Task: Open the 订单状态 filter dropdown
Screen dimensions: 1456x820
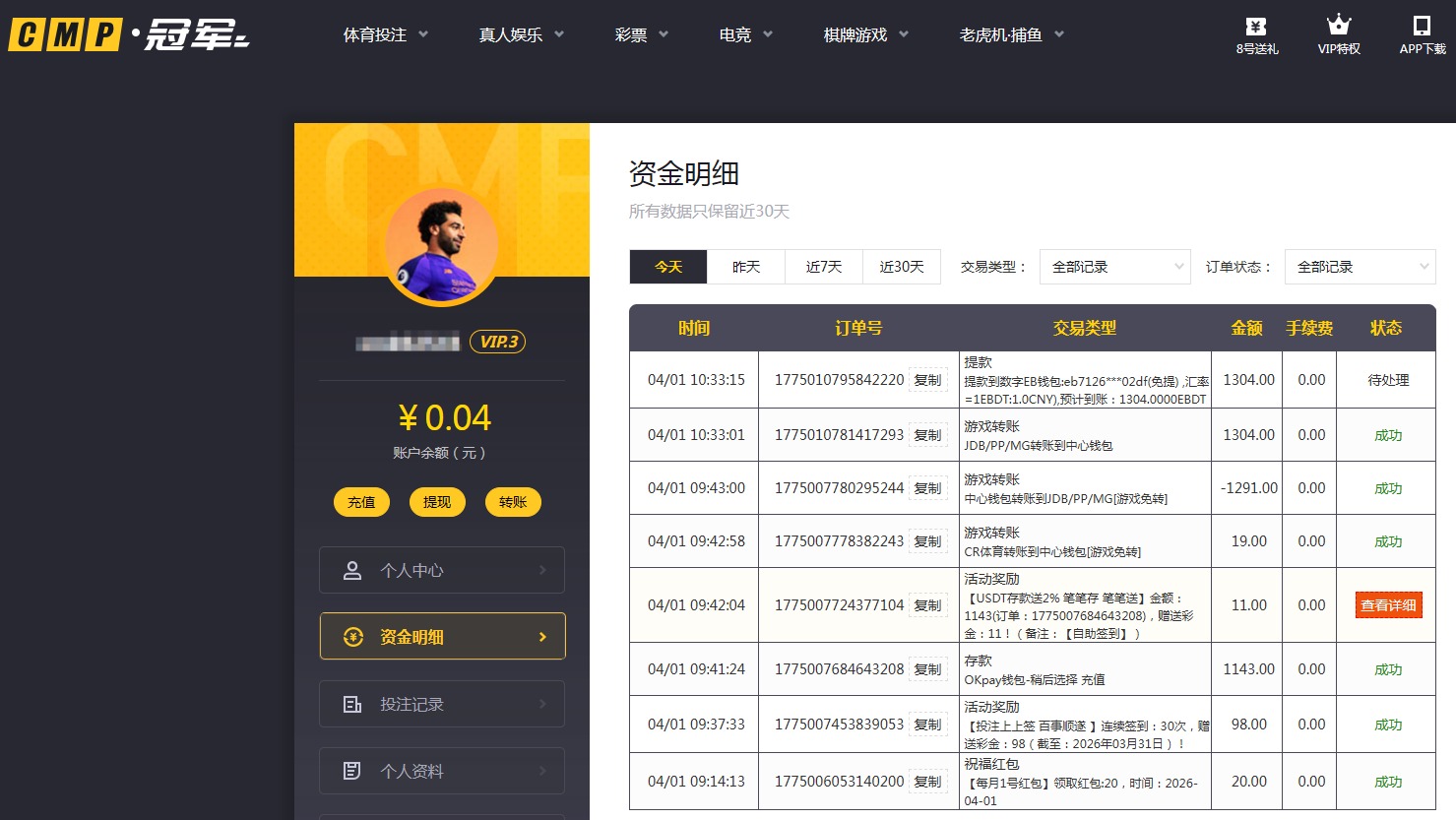Action: (1360, 266)
